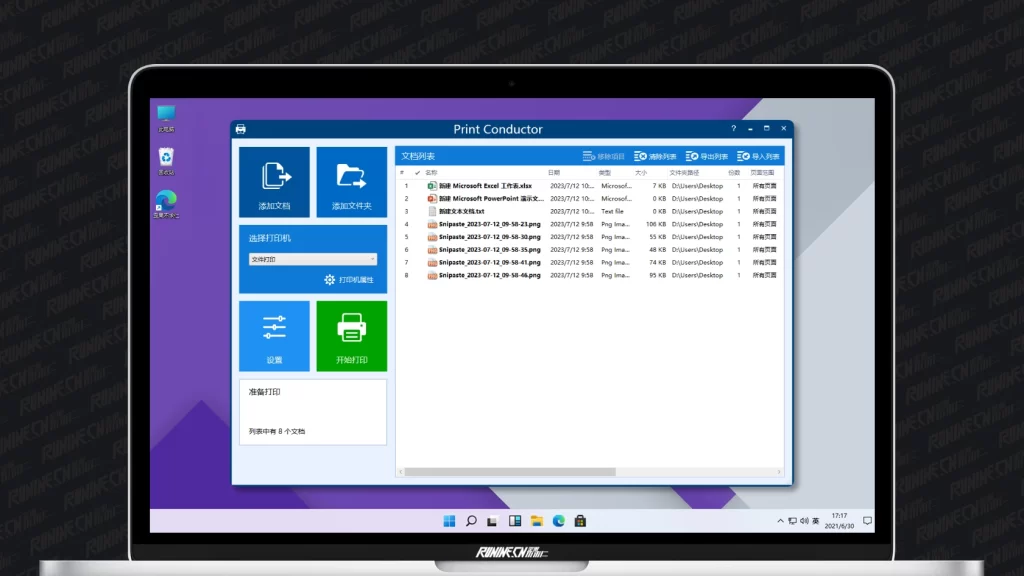Screen dimensions: 1024x576
Task: Click the Import List (导入列表) toolbar icon
Action: (743, 157)
